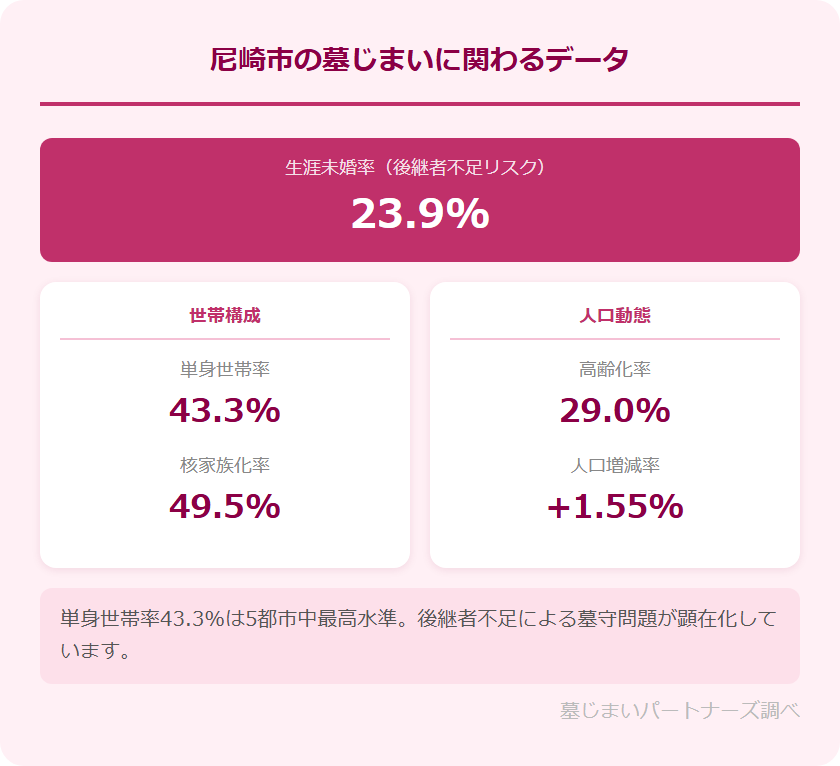This screenshot has width=840, height=766.
Task: Click the 後継者不足リスク parenthetical in the banner
Action: click(461, 168)
